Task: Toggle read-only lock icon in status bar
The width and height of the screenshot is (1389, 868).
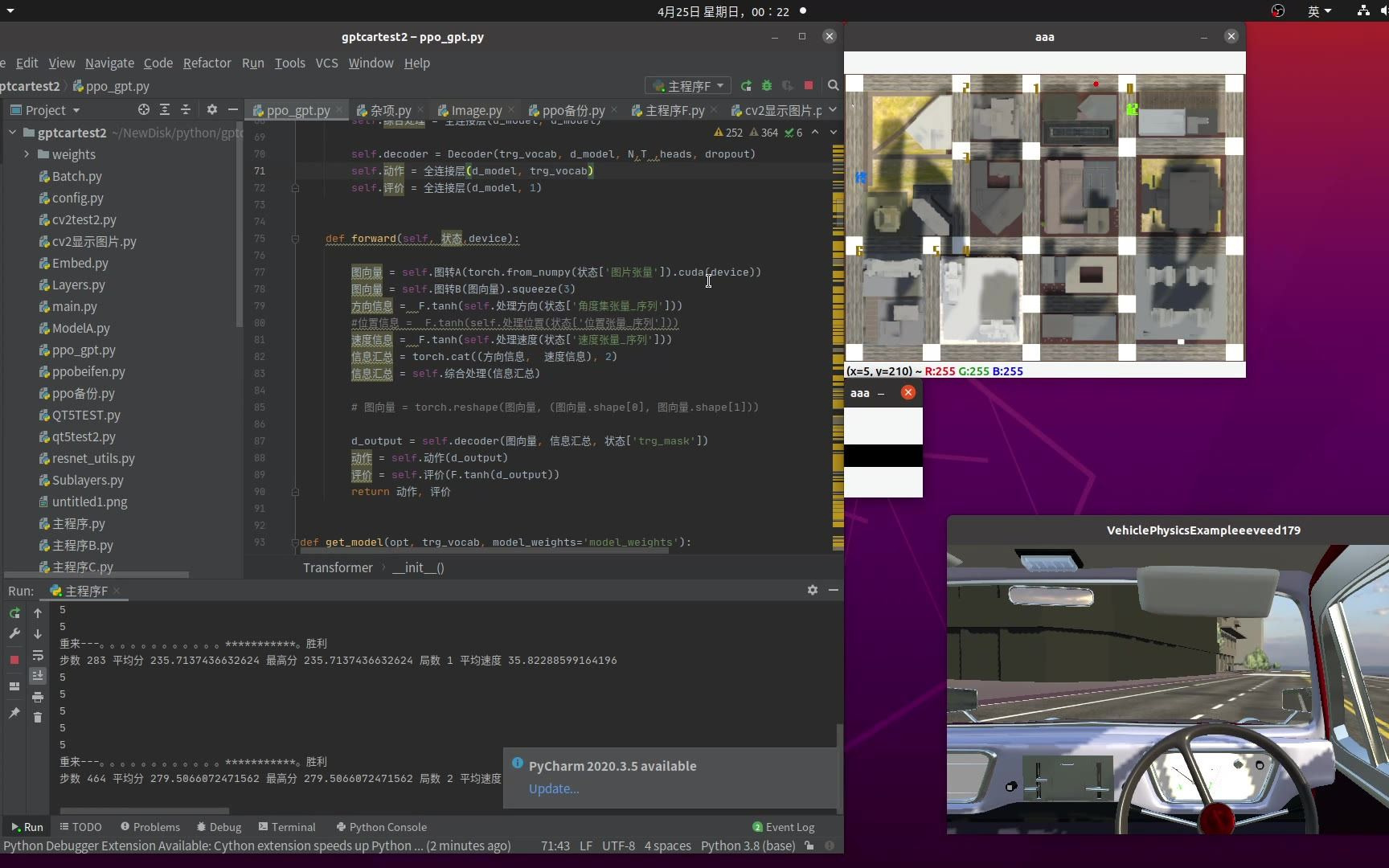Action: point(809,845)
